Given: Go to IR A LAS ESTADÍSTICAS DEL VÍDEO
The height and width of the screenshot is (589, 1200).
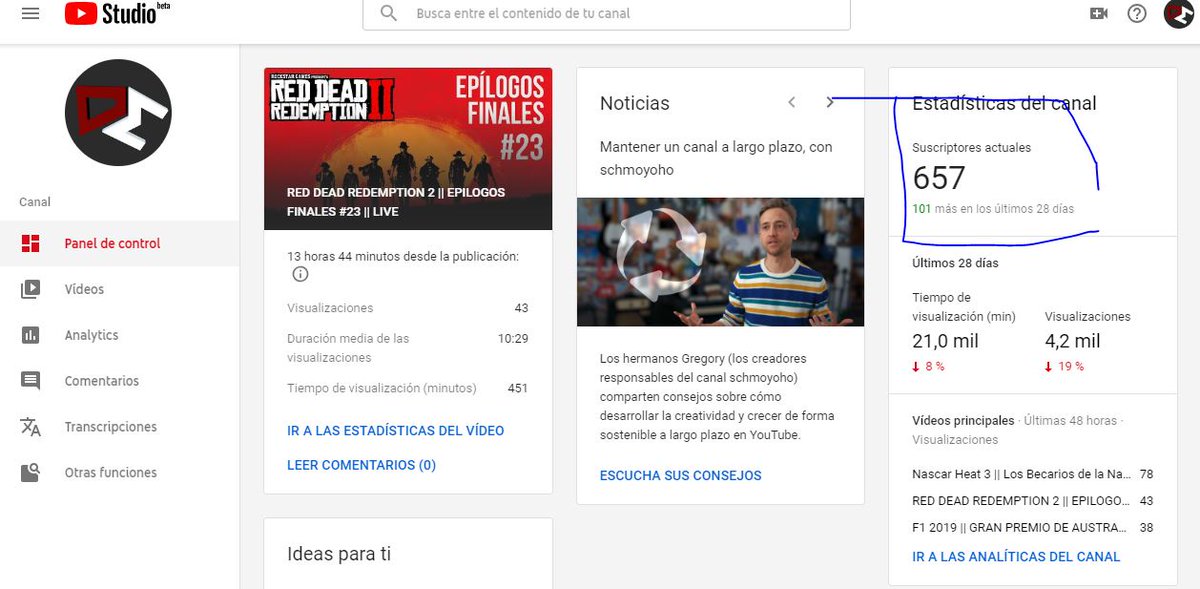Looking at the screenshot, I should tap(396, 431).
